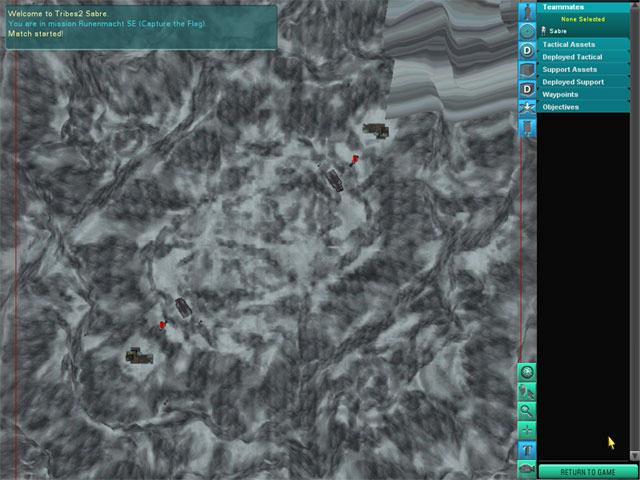Click the player-and-pointer select mode icon
The image size is (640, 480).
[527, 392]
